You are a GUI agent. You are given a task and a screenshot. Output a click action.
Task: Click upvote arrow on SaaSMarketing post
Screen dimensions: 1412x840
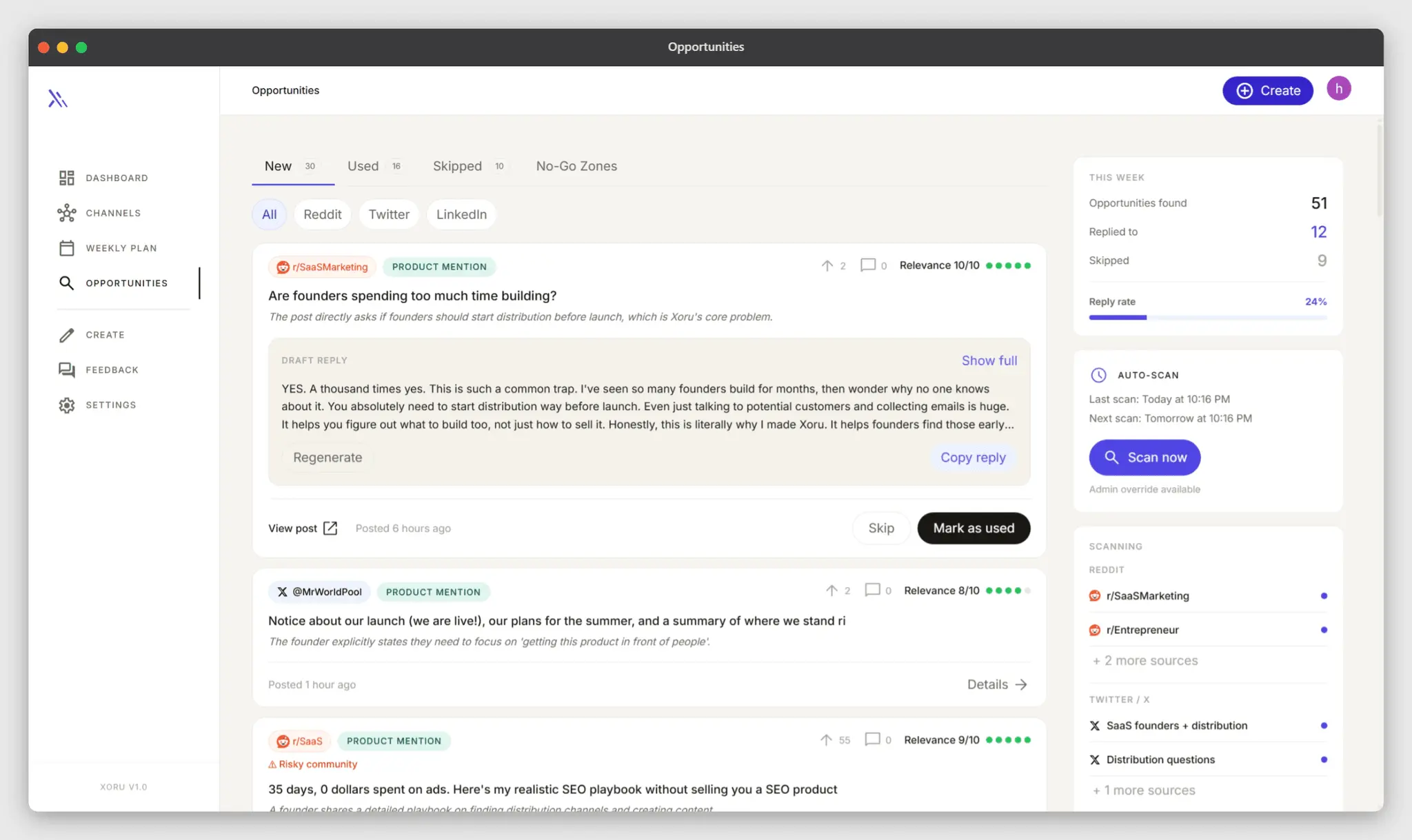(827, 265)
